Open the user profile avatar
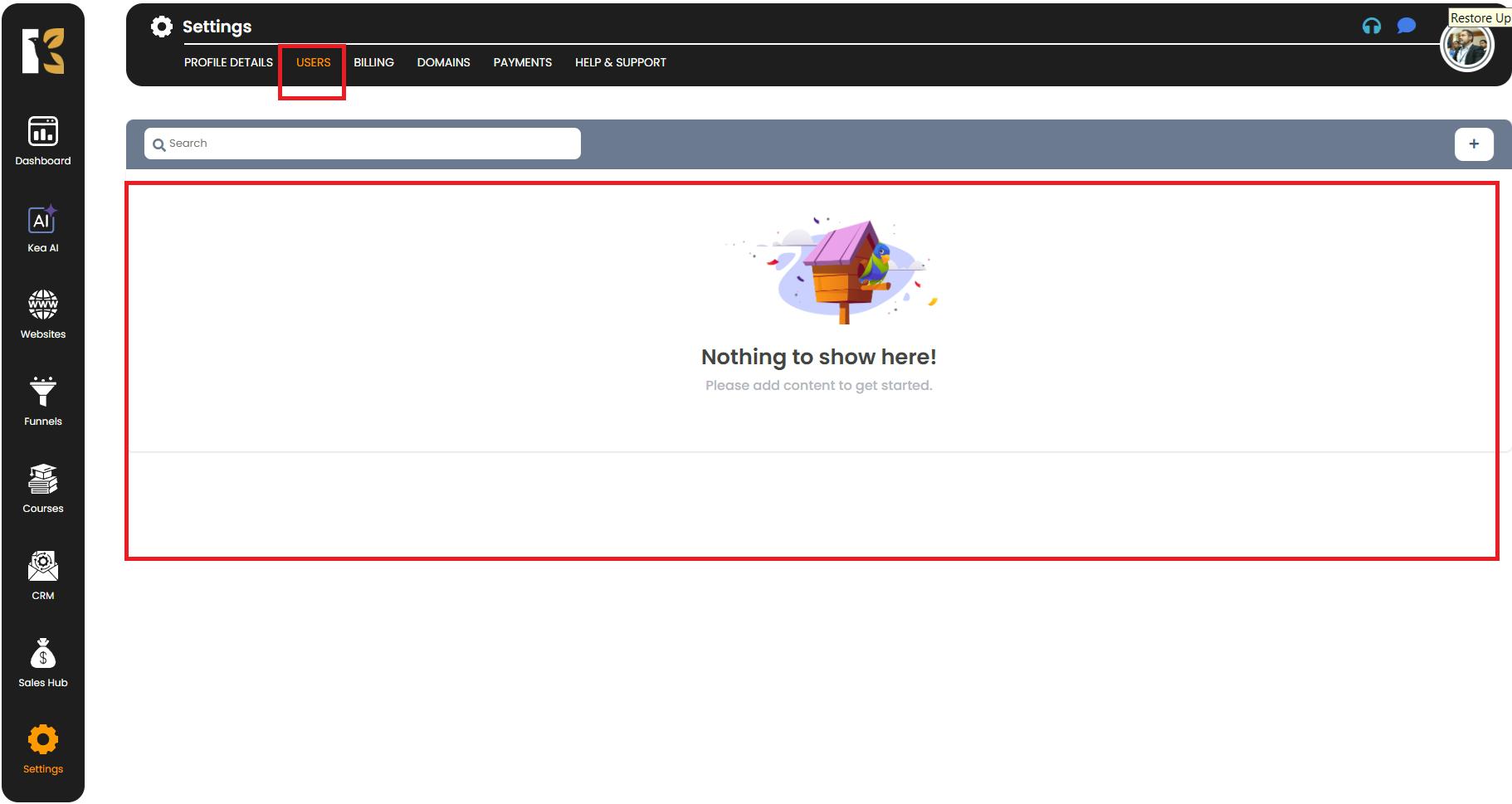 click(x=1466, y=47)
